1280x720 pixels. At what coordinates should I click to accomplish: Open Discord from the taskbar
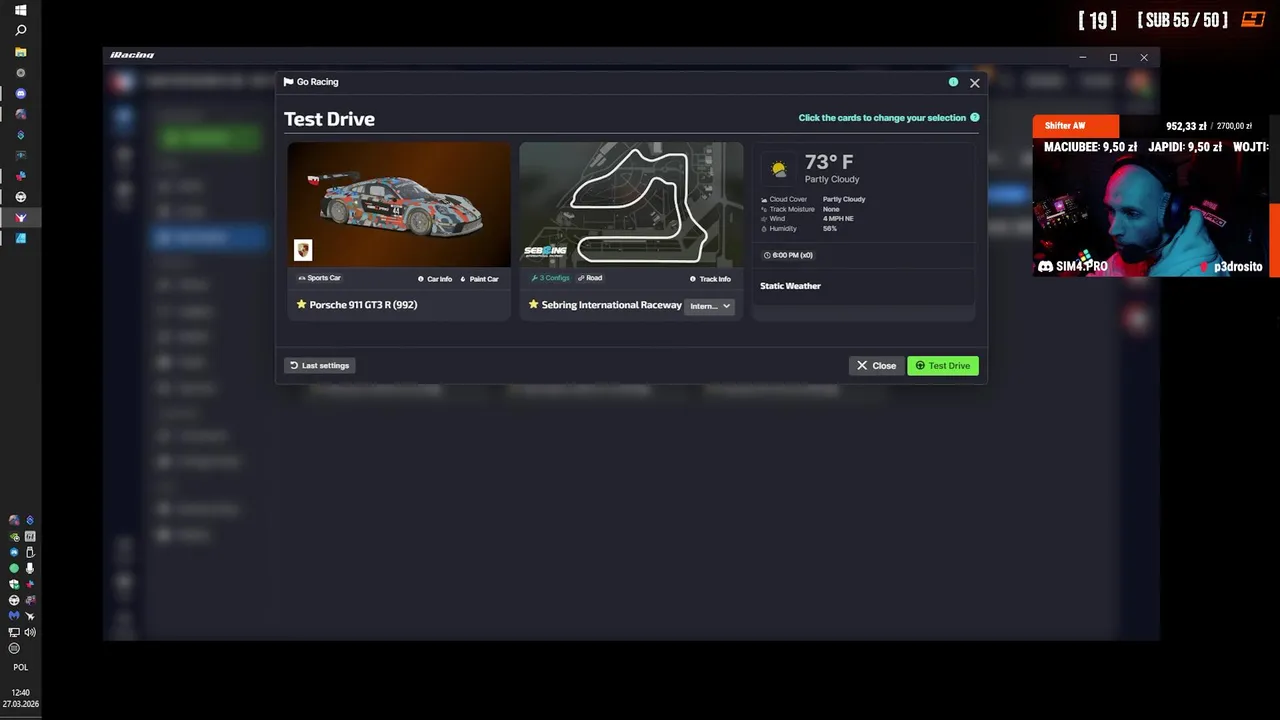click(x=21, y=93)
